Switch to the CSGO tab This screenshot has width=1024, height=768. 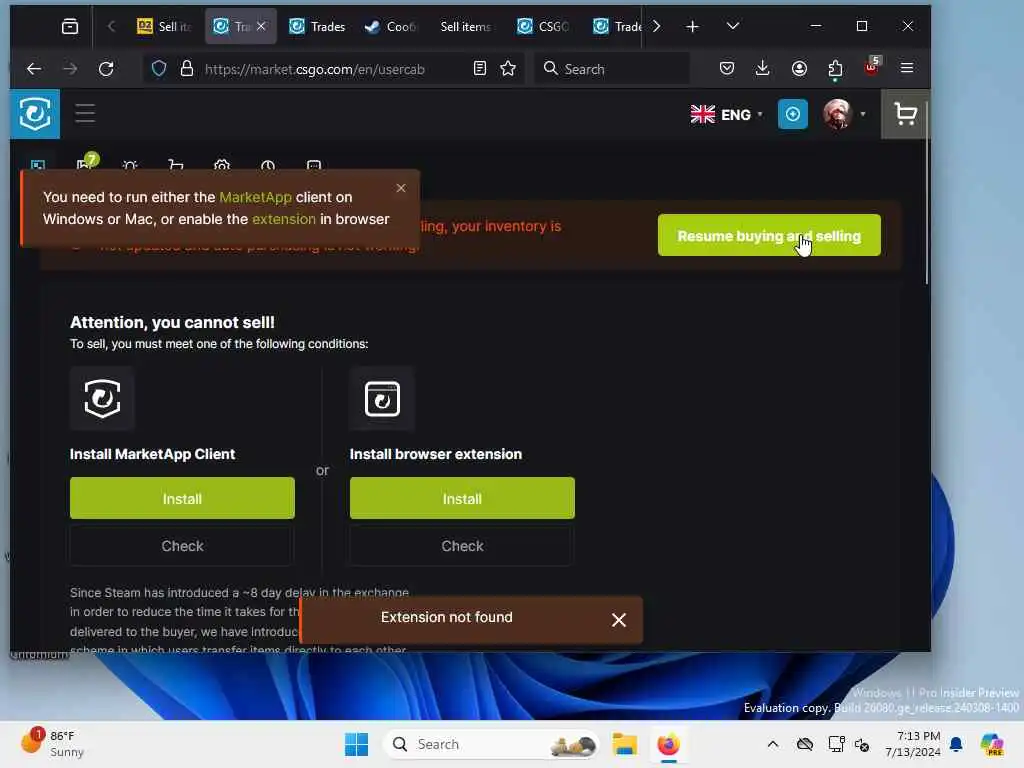pyautogui.click(x=543, y=26)
